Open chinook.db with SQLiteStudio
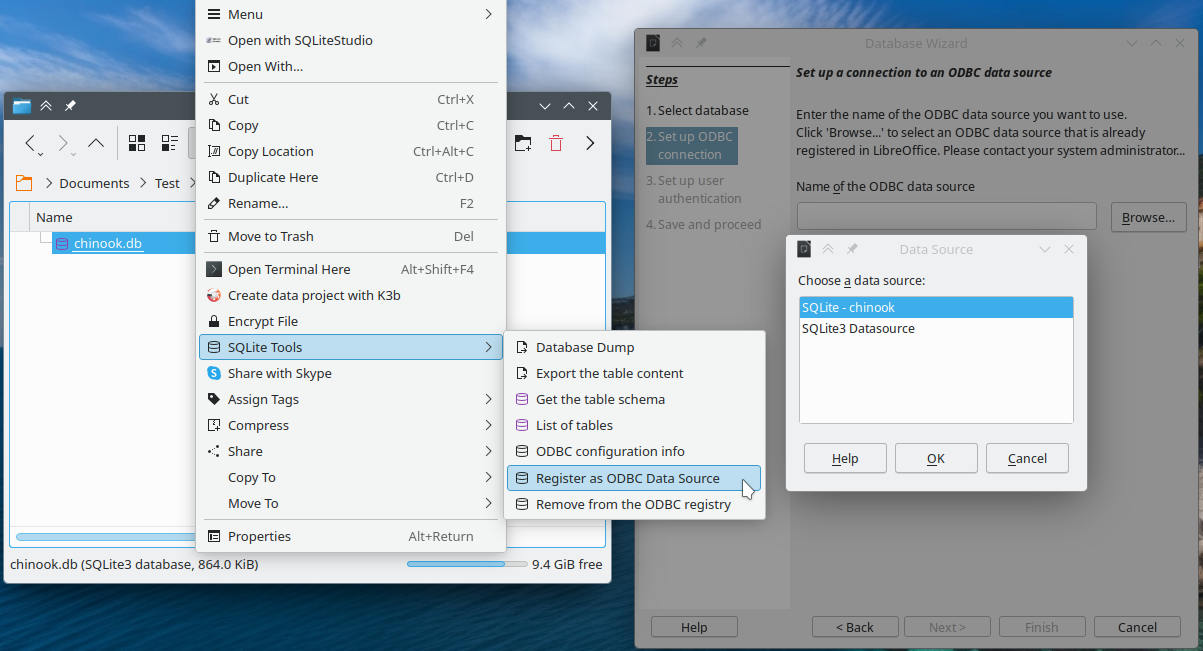Image resolution: width=1203 pixels, height=651 pixels. [351, 41]
